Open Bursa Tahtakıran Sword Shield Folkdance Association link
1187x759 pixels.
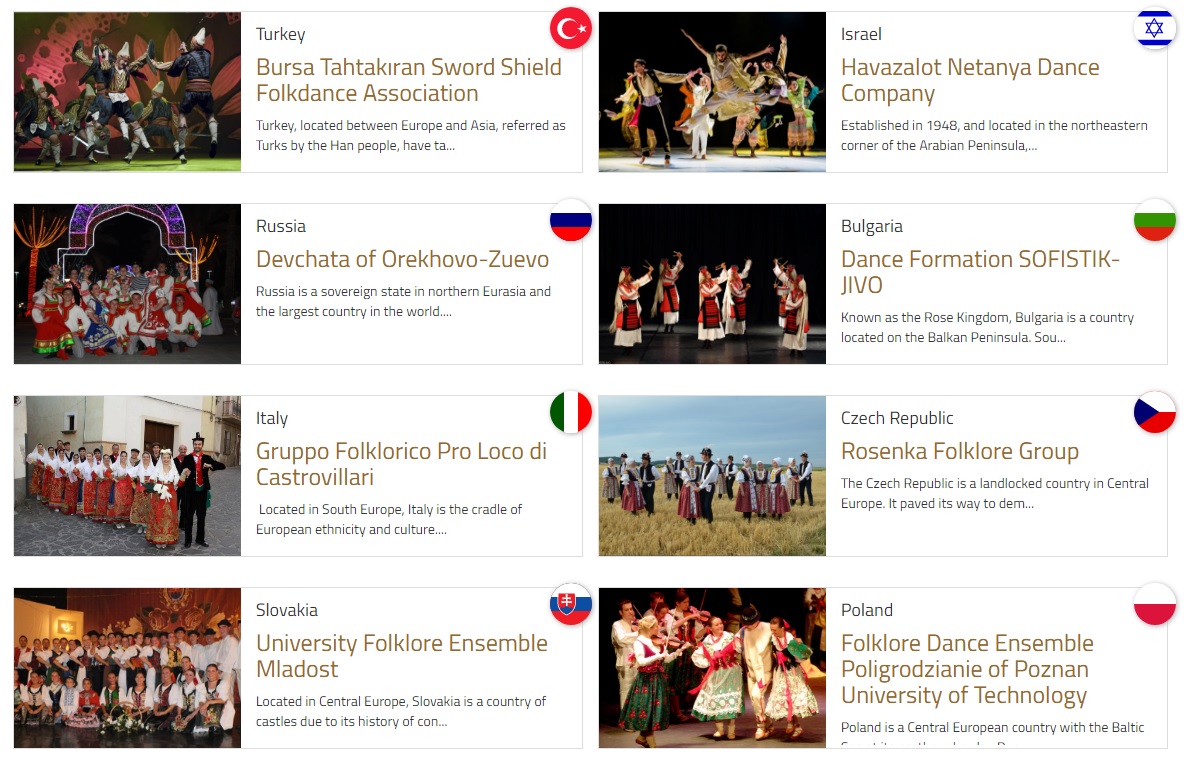coord(408,80)
